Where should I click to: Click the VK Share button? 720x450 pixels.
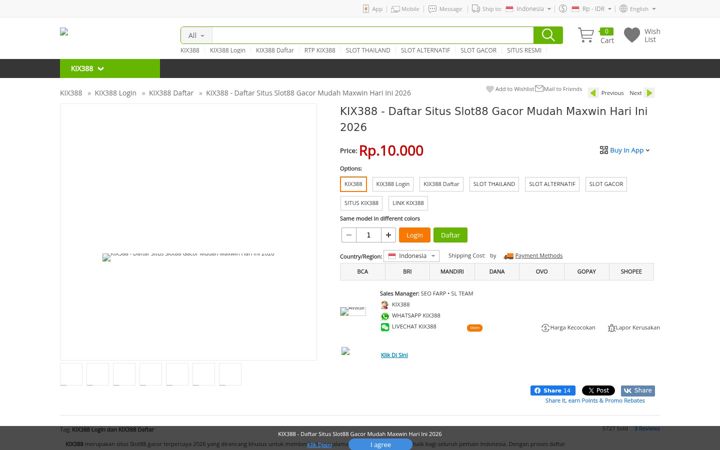click(638, 390)
